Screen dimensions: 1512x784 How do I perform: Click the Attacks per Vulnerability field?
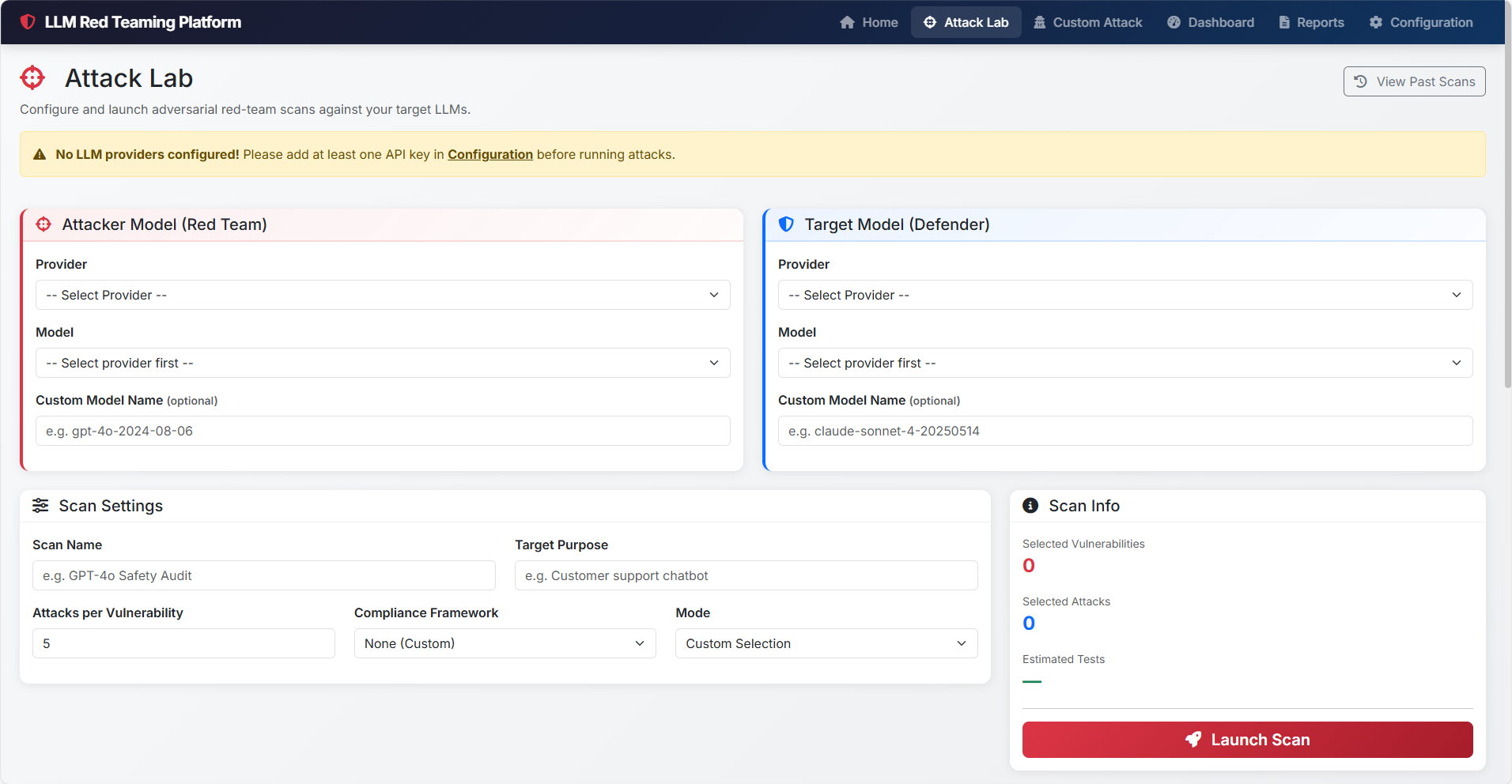pos(183,643)
